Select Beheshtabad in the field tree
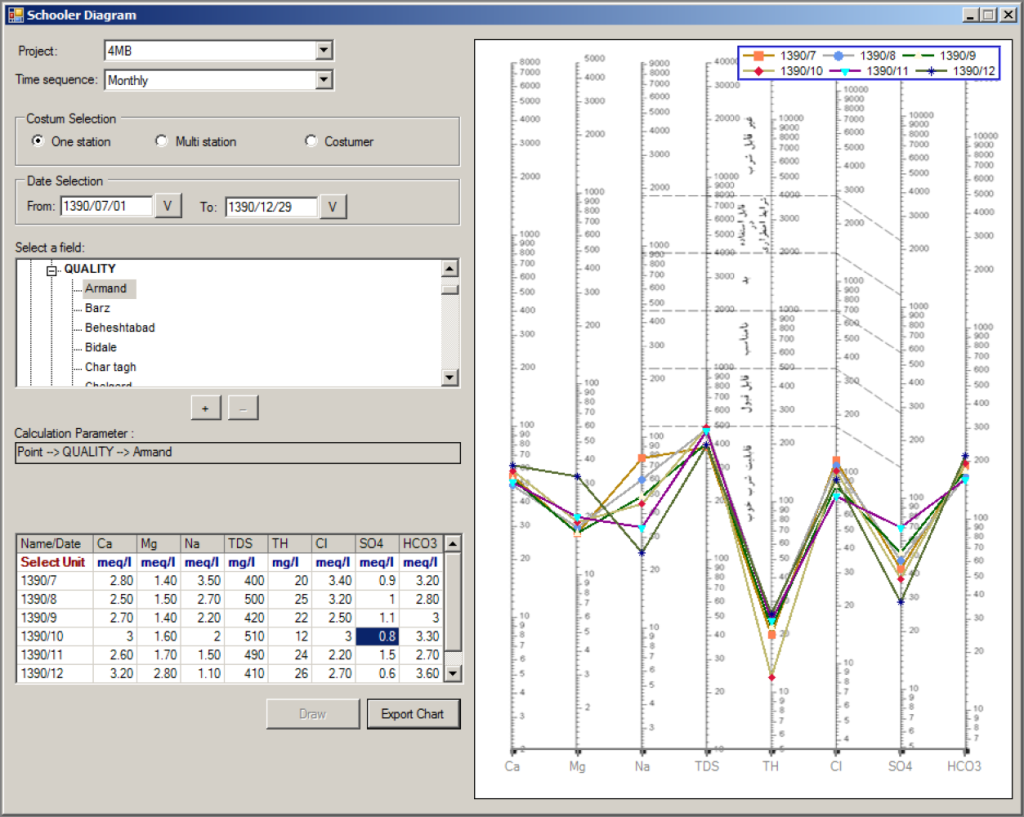1024x817 pixels. click(120, 328)
